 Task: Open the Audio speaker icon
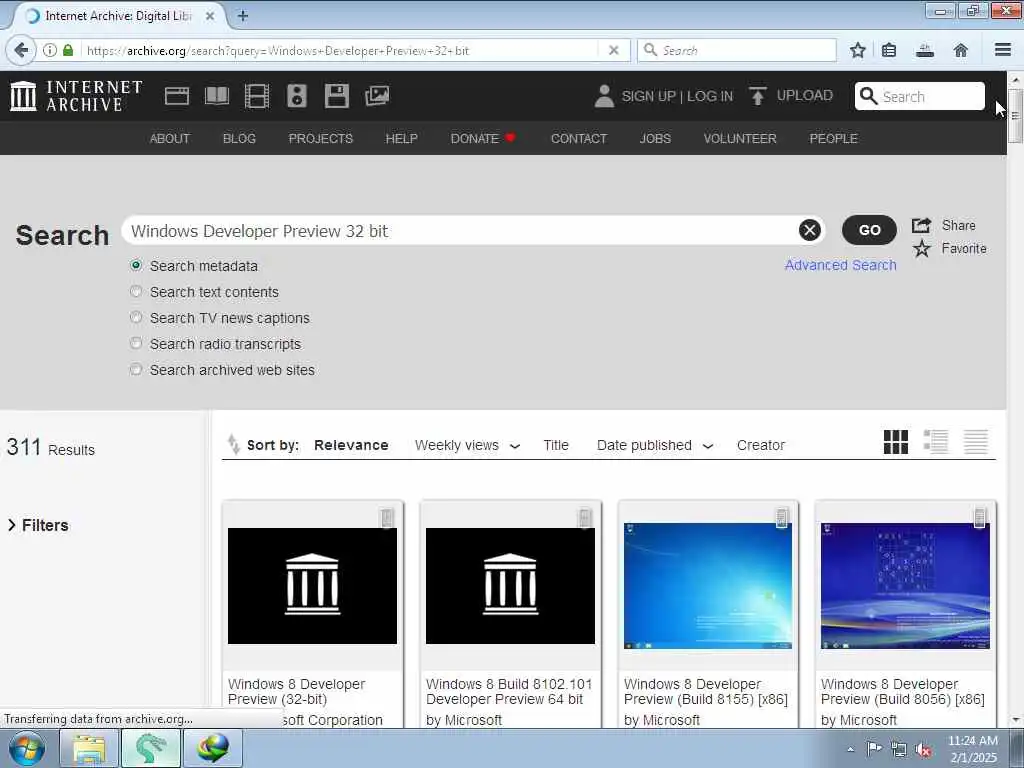pyautogui.click(x=296, y=96)
